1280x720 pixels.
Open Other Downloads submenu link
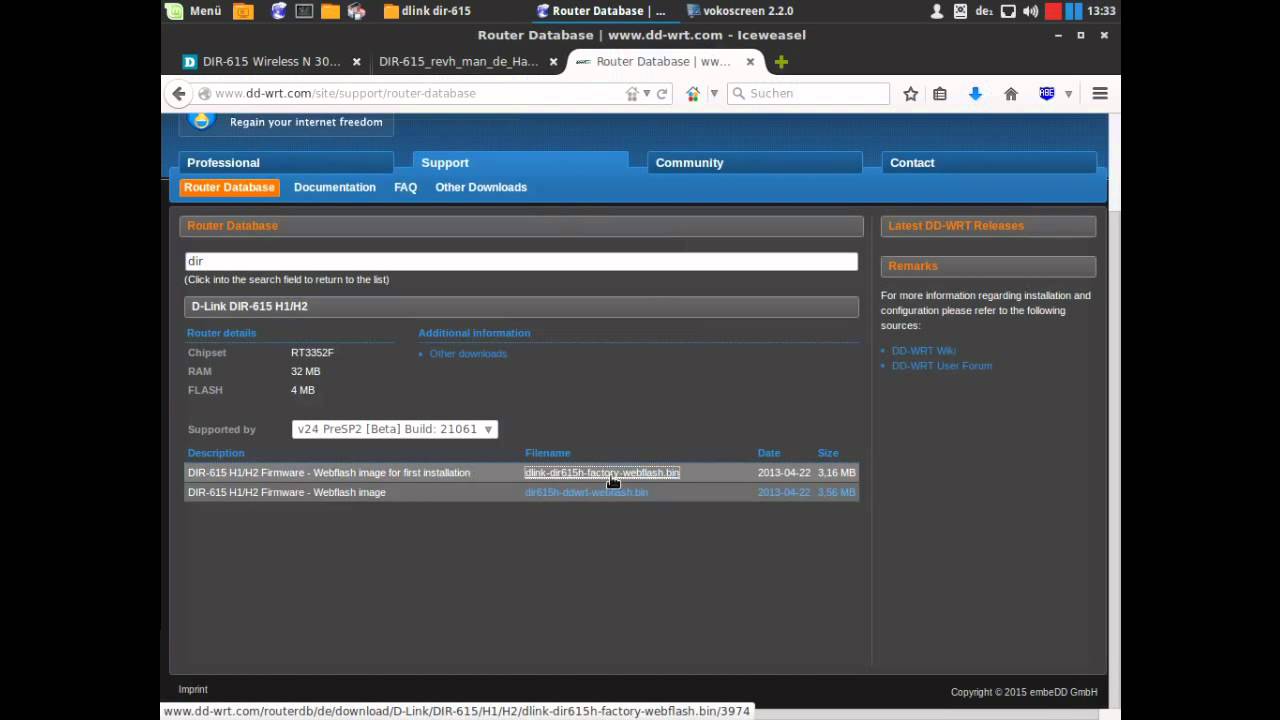tap(481, 187)
